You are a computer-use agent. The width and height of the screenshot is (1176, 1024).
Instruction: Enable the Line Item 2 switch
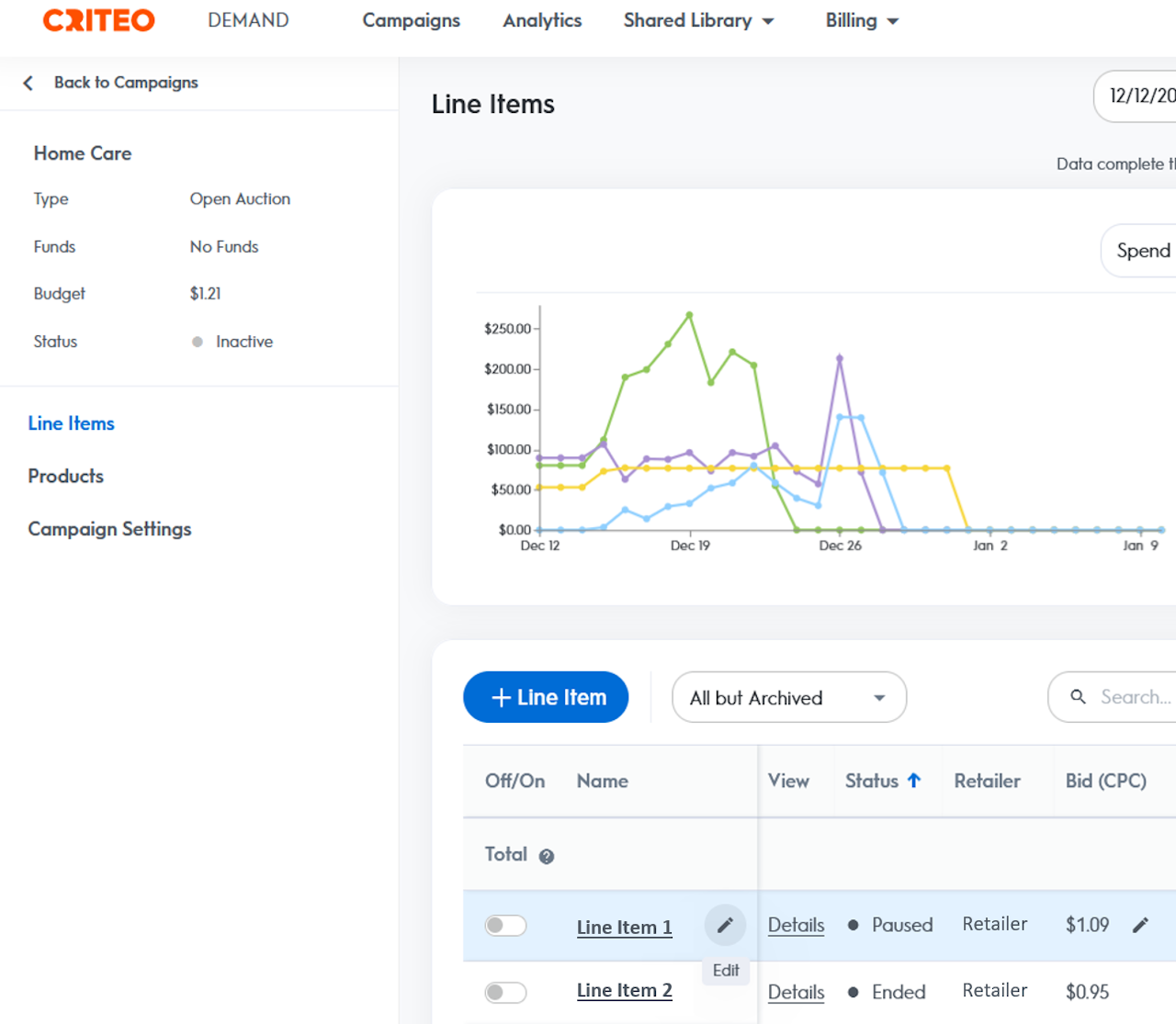(x=505, y=992)
